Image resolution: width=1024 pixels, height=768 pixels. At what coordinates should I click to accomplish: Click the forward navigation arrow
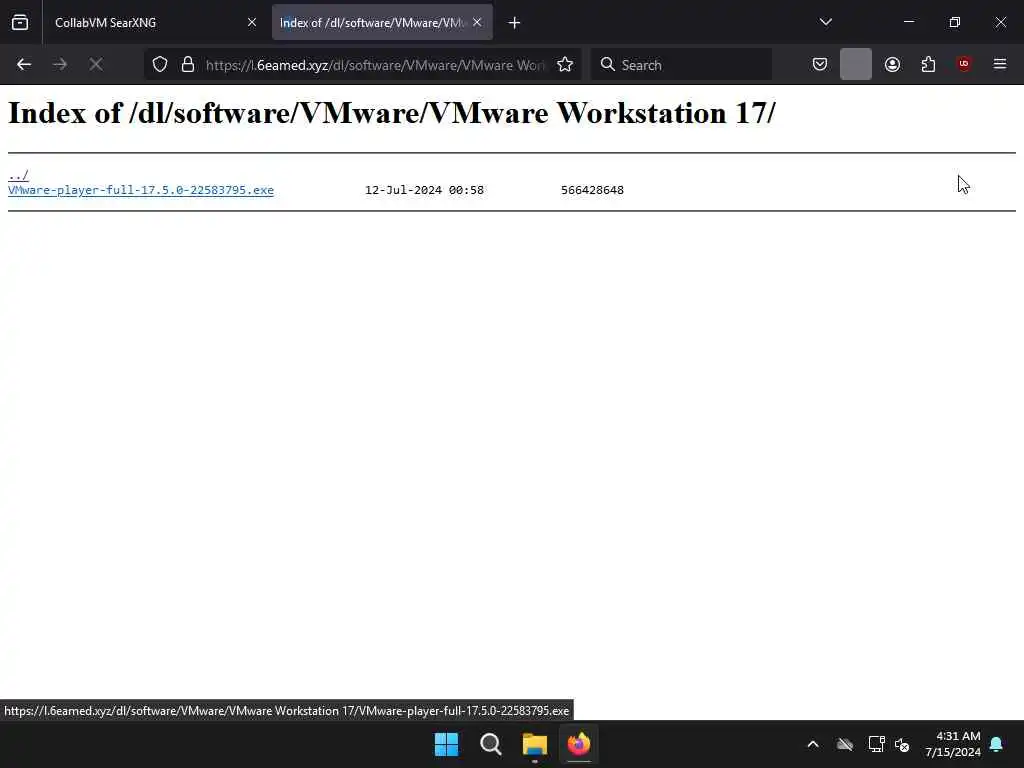click(x=60, y=64)
